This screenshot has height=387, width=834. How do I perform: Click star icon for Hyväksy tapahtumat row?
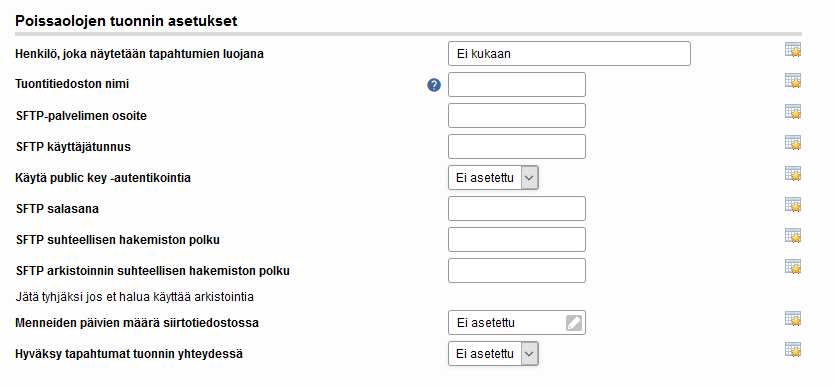tap(793, 350)
